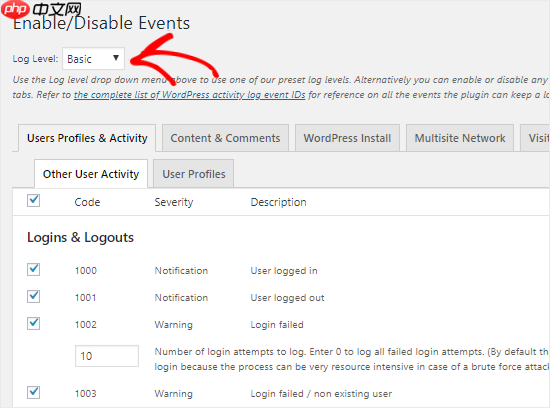The width and height of the screenshot is (550, 408).
Task: Disable event 1002 Login failed checkbox
Action: (x=34, y=323)
